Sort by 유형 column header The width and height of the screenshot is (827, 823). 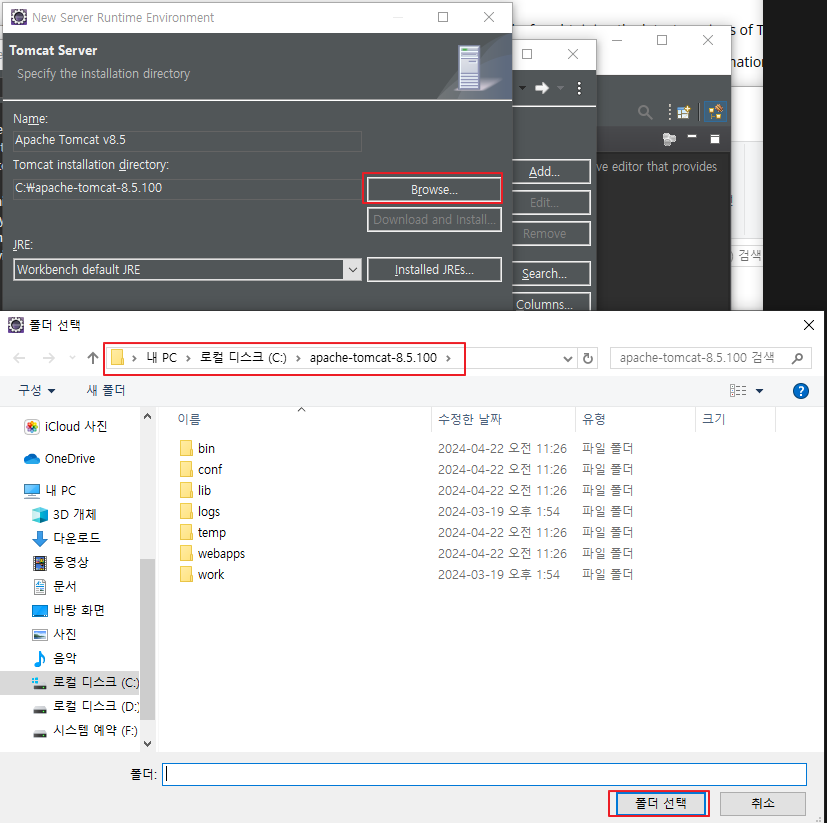(594, 419)
